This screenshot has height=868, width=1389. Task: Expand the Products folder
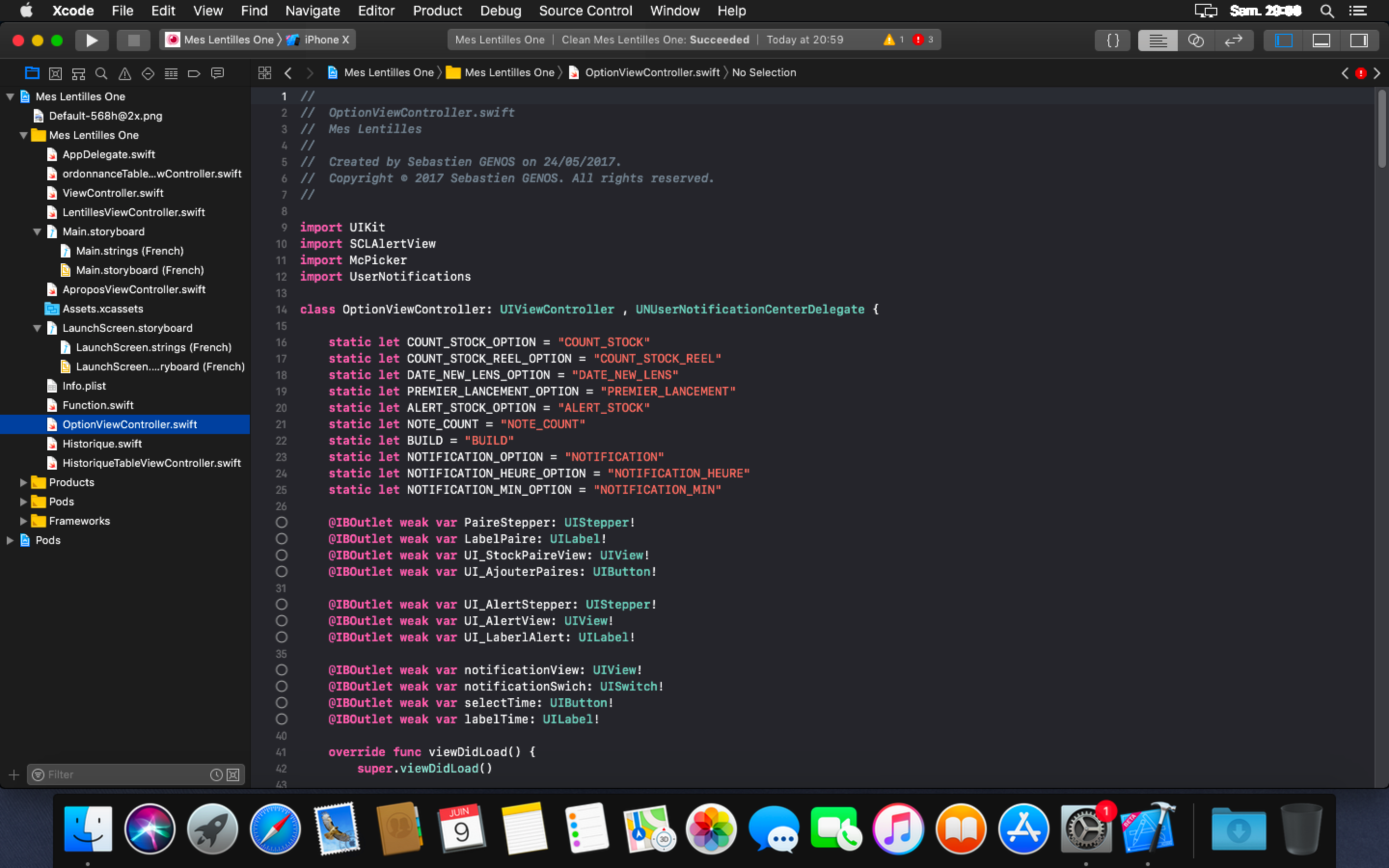tap(24, 482)
